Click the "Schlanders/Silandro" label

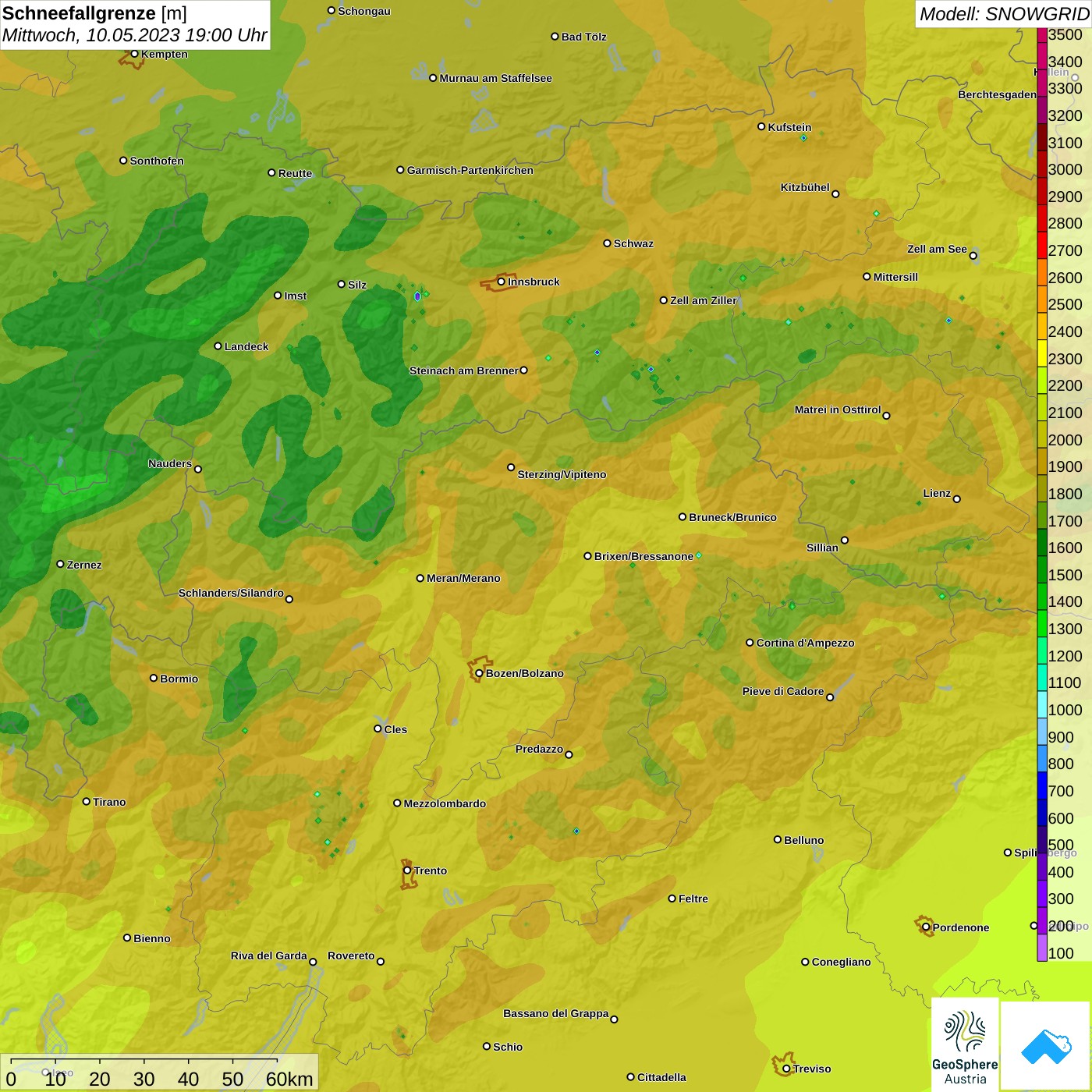click(x=231, y=593)
